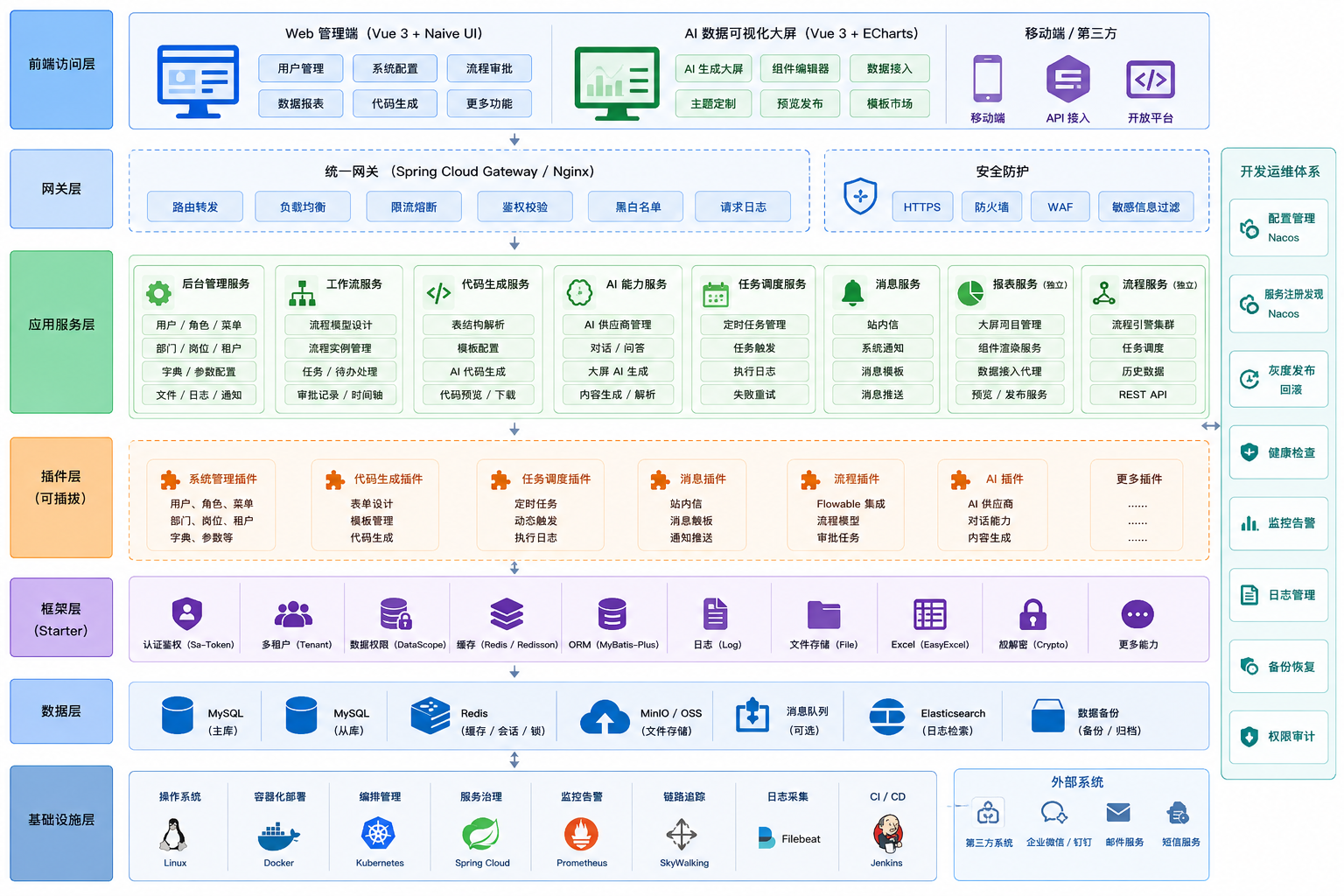Select the 组件编辑器 box

(801, 68)
